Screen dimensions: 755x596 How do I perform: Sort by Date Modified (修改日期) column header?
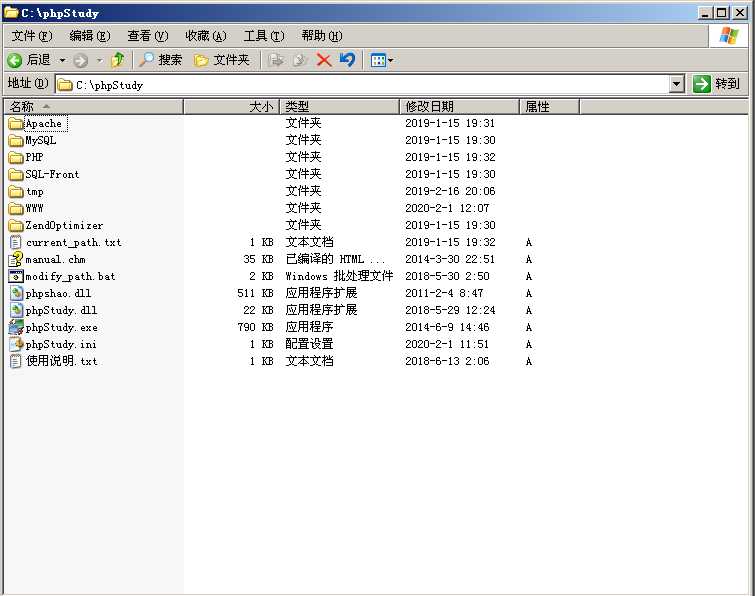459,106
